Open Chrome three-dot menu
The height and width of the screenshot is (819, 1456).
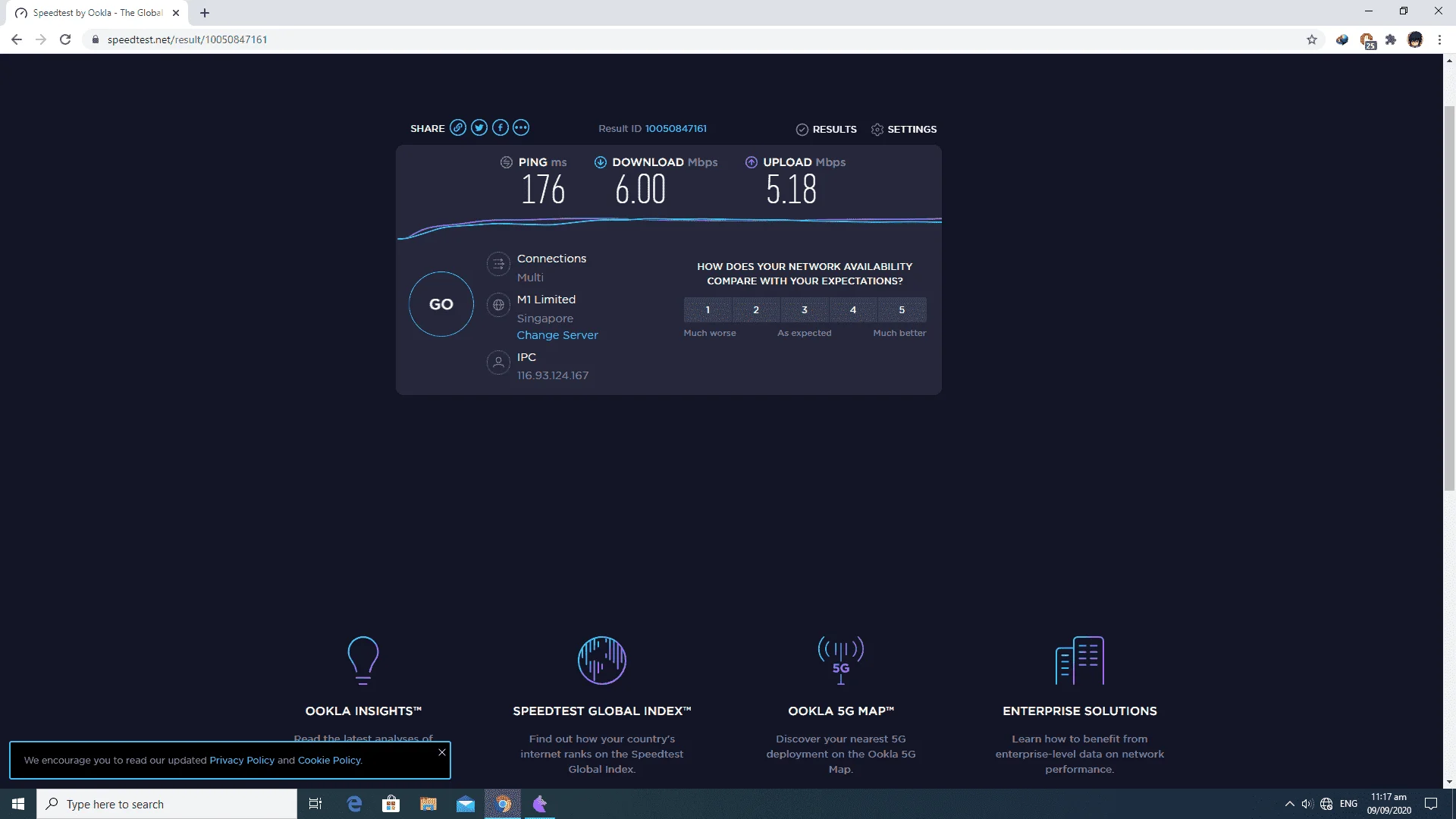[x=1439, y=39]
